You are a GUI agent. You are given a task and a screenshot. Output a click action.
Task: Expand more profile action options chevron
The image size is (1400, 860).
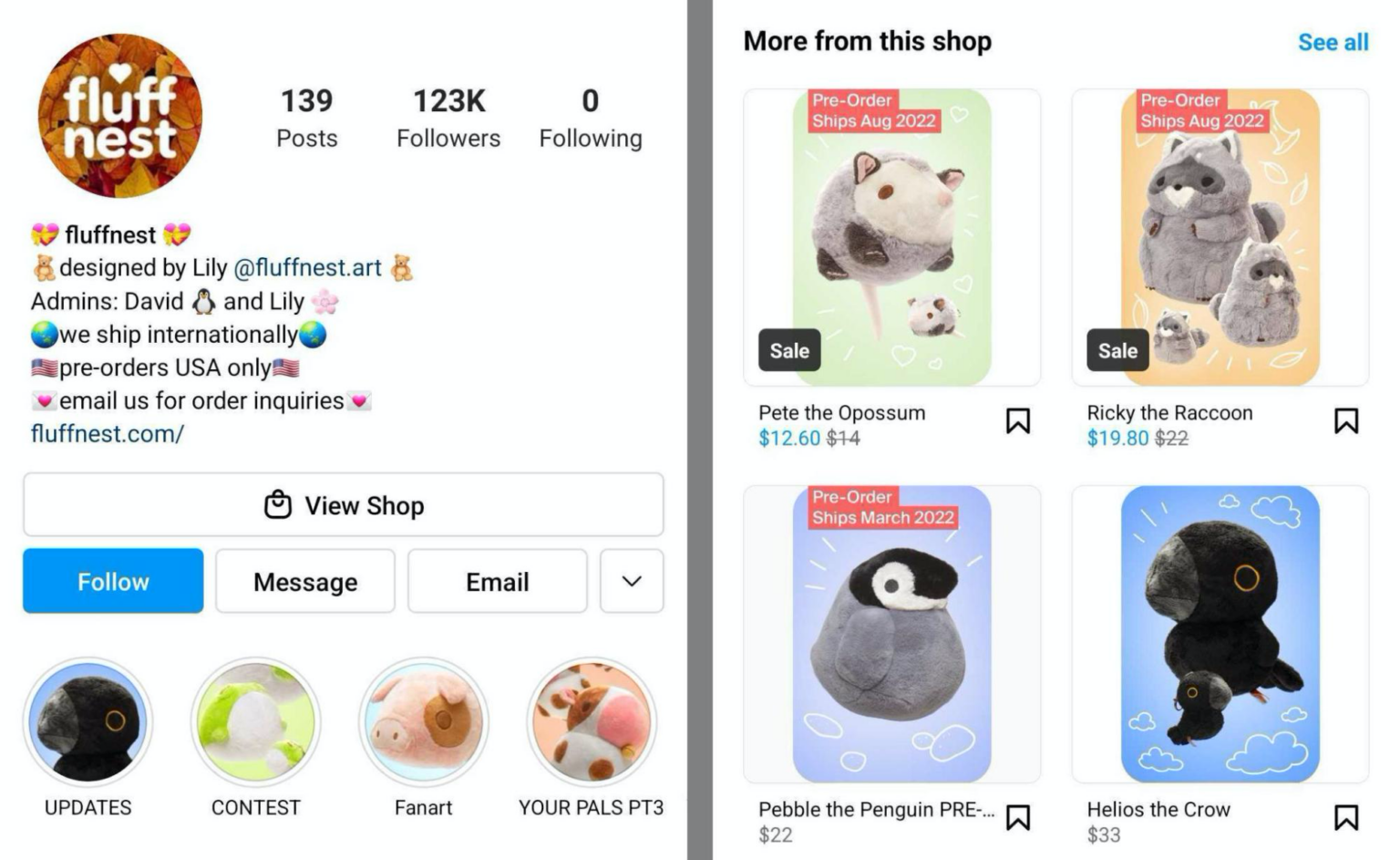(632, 581)
